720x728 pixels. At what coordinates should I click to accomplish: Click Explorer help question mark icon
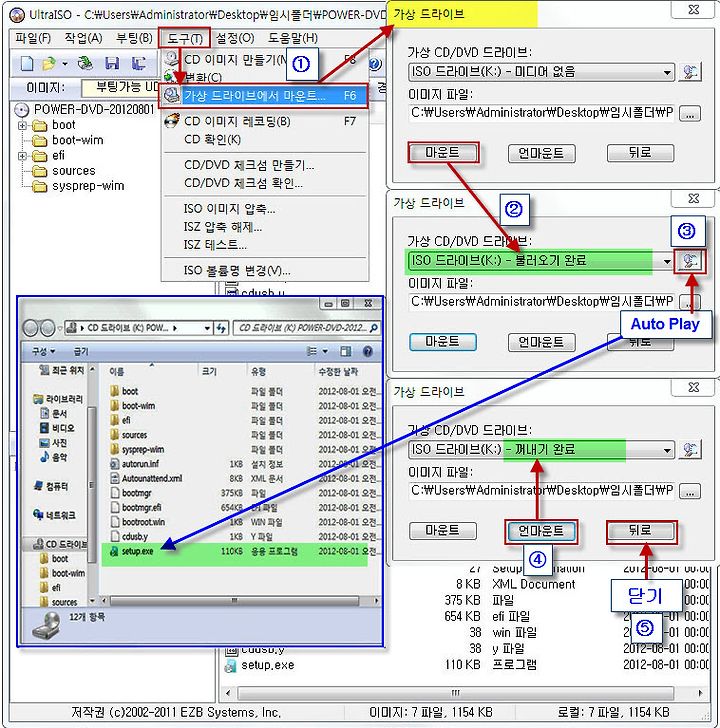(x=368, y=351)
